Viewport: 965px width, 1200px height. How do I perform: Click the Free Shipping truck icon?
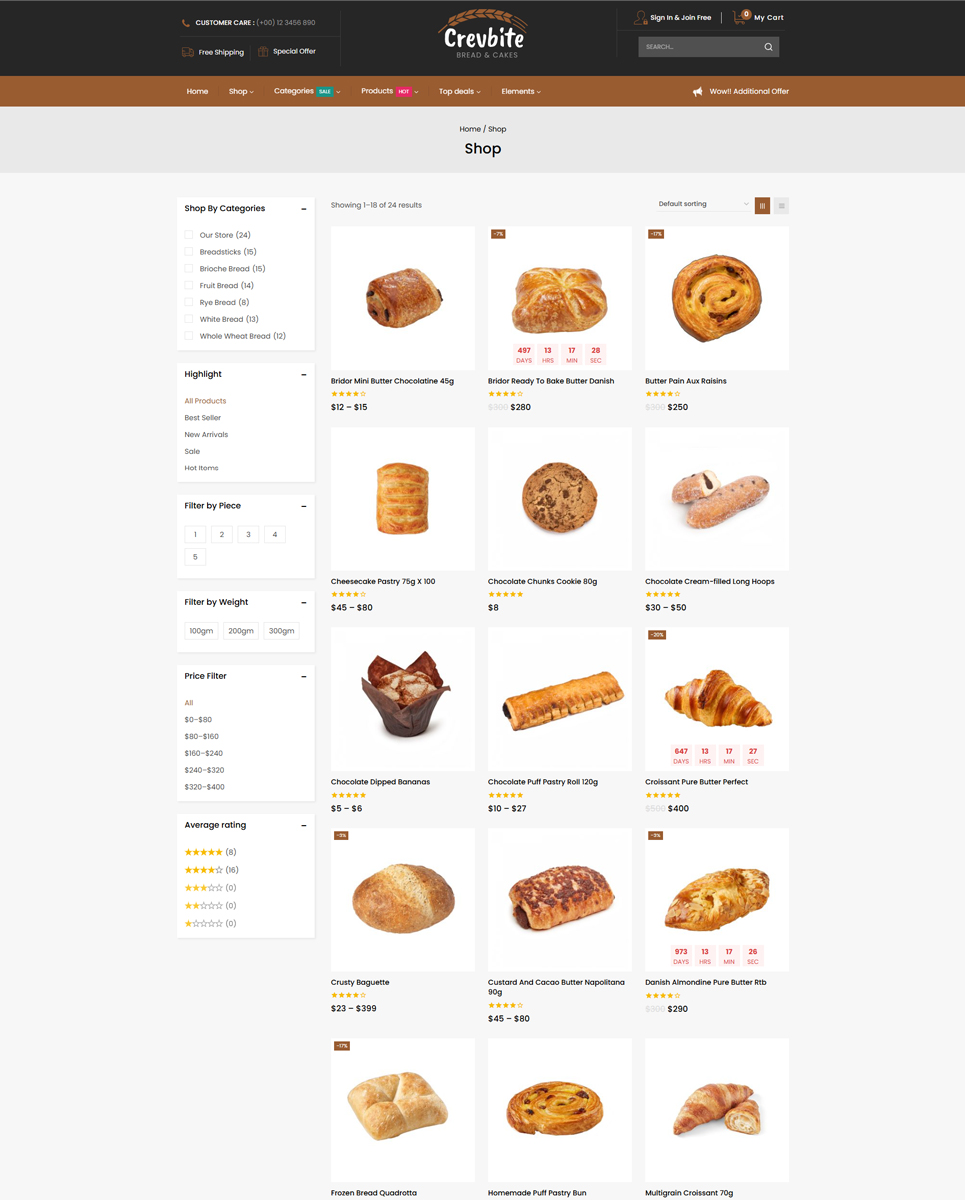(x=188, y=52)
